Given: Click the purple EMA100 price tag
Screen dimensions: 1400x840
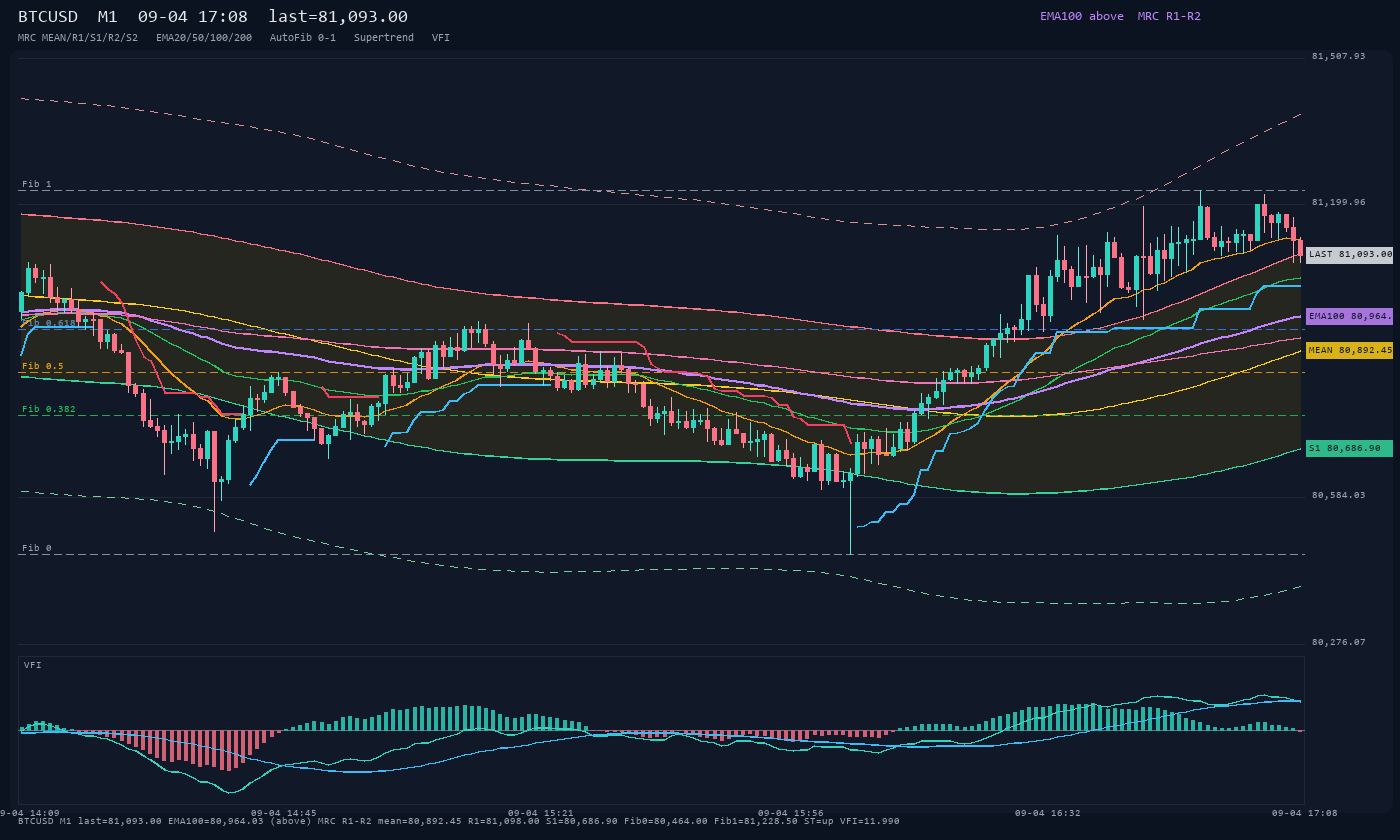Looking at the screenshot, I should click(x=1350, y=316).
